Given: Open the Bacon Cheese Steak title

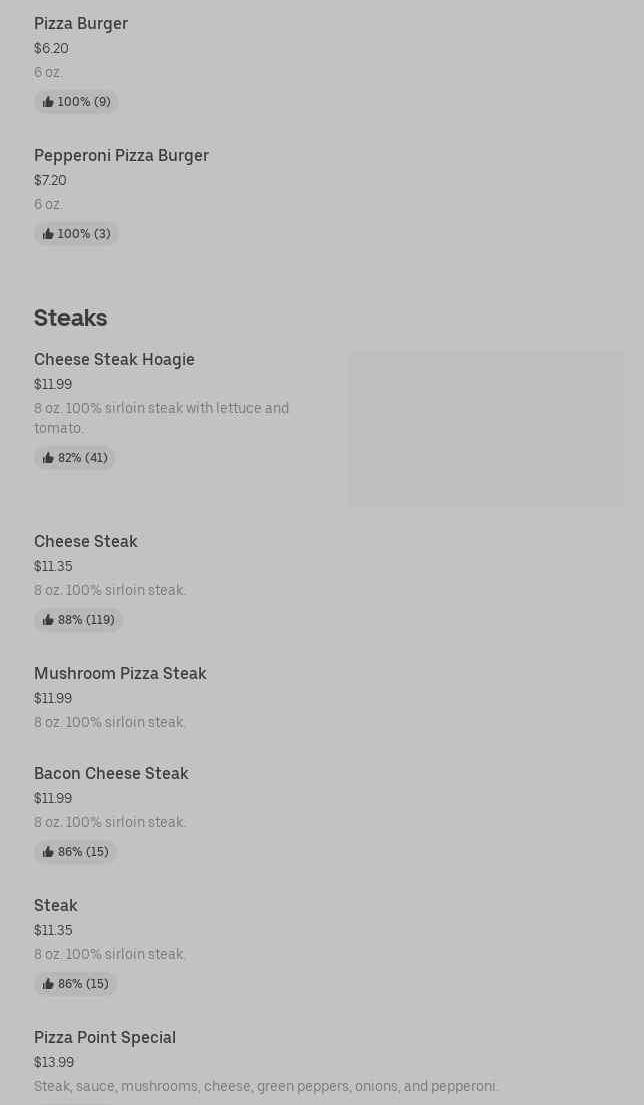Looking at the screenshot, I should click(x=111, y=773).
